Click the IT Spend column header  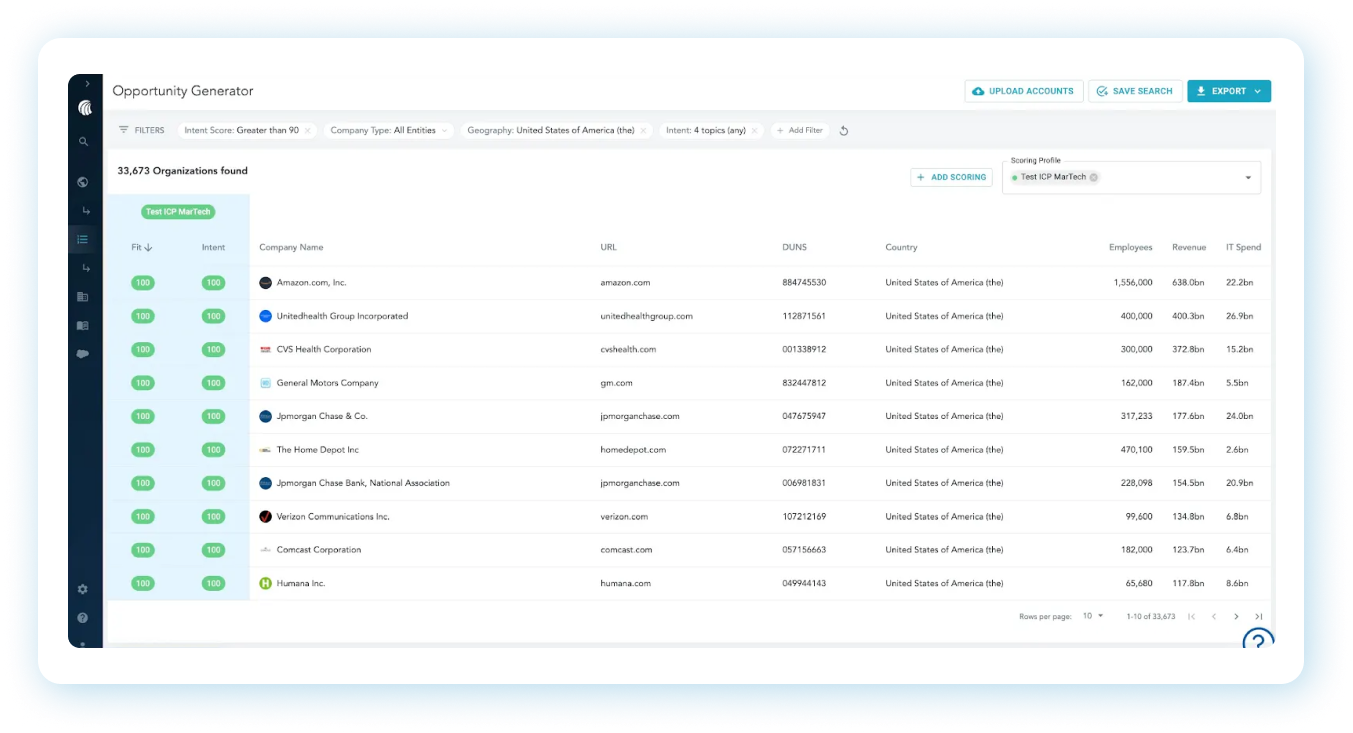pyautogui.click(x=1244, y=247)
